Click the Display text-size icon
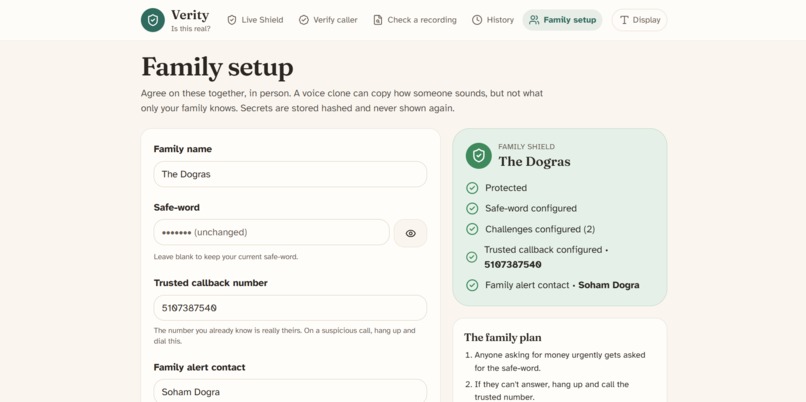806x402 pixels. coord(624,20)
